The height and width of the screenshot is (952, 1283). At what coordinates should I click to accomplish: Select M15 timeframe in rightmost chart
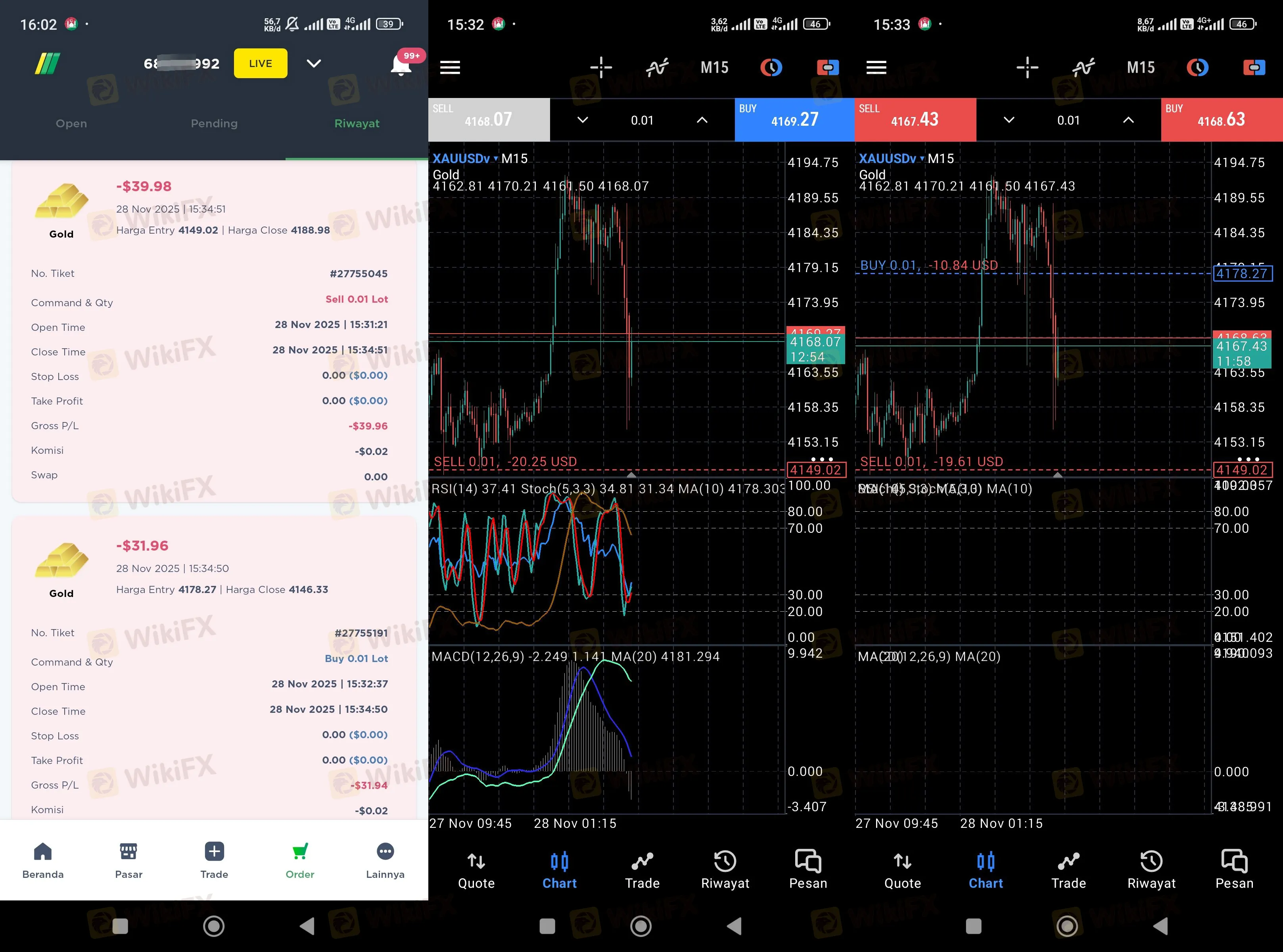click(1140, 67)
